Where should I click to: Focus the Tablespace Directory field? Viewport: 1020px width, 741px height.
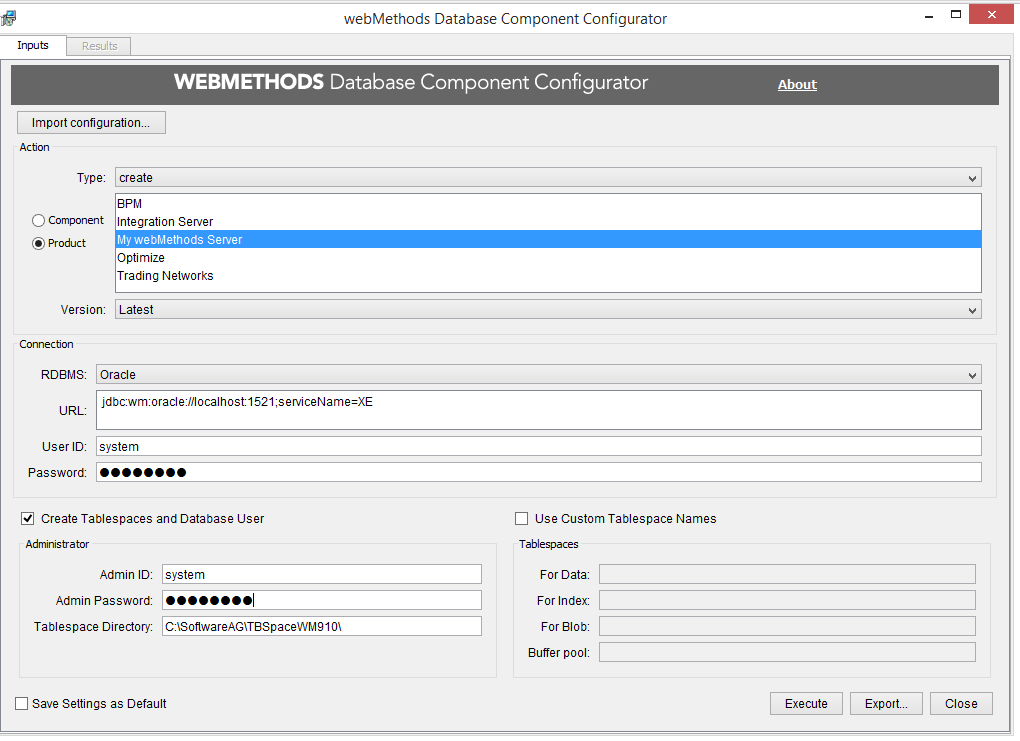tap(321, 627)
